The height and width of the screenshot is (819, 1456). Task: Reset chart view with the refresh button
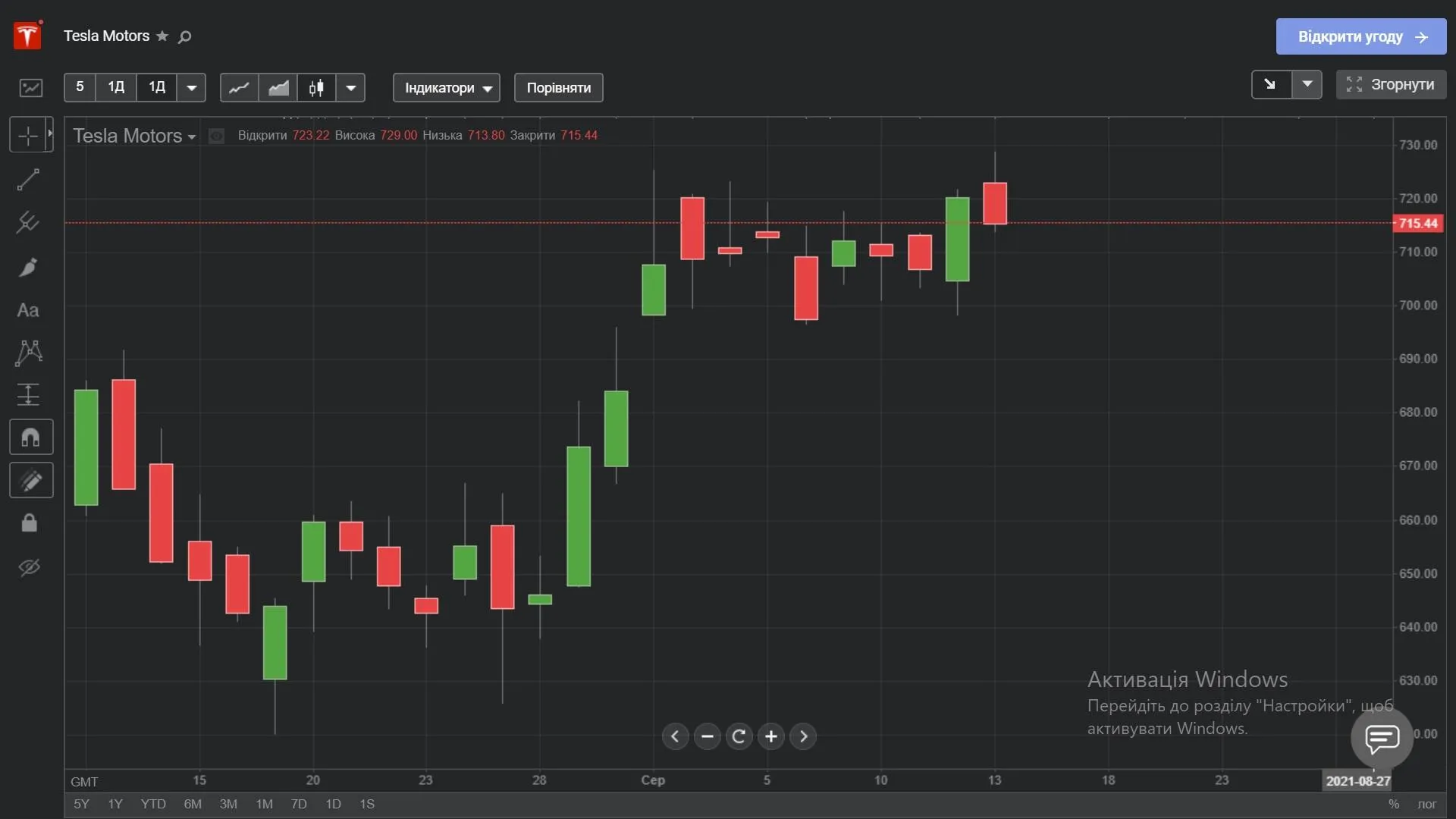[739, 736]
